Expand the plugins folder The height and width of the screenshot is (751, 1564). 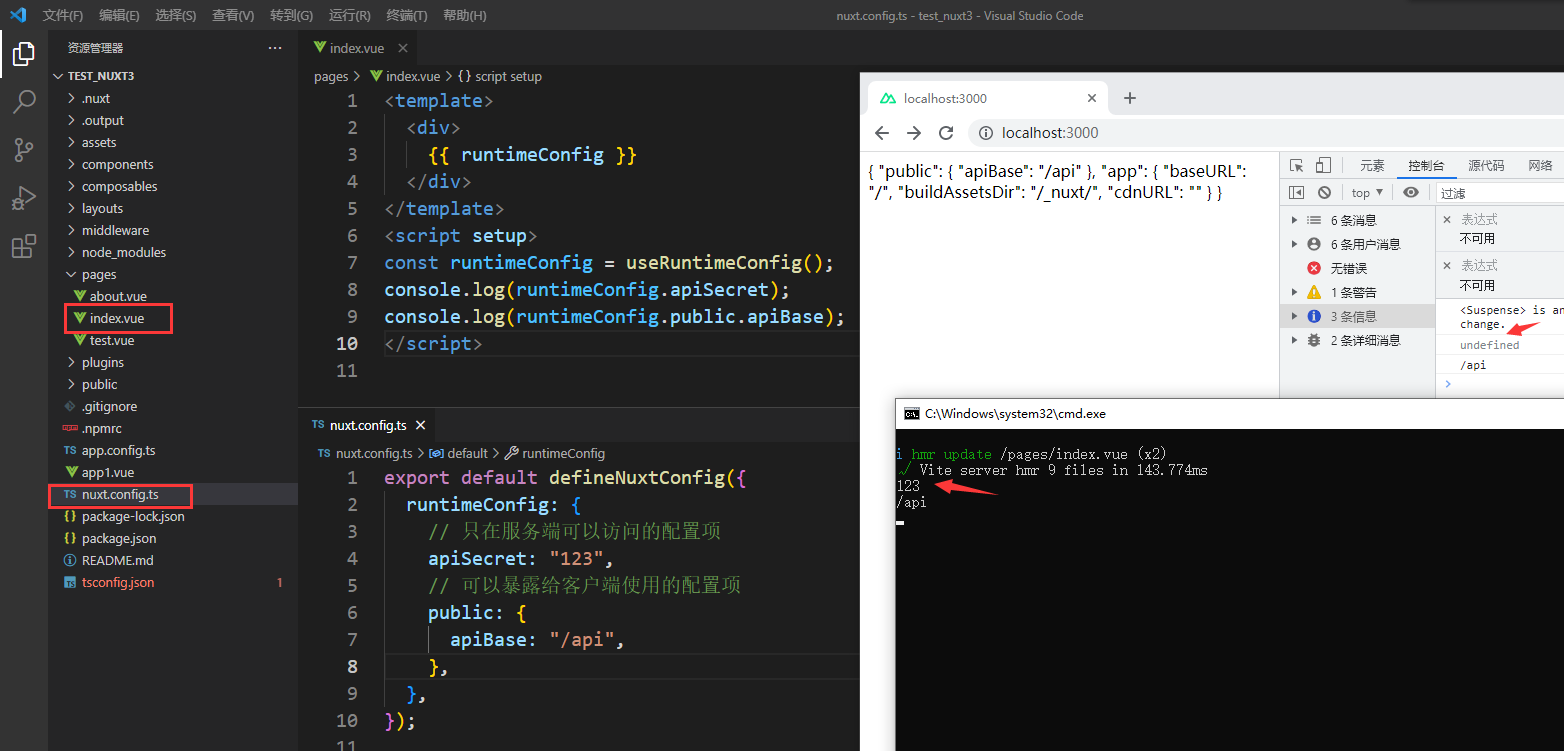[173, 362]
